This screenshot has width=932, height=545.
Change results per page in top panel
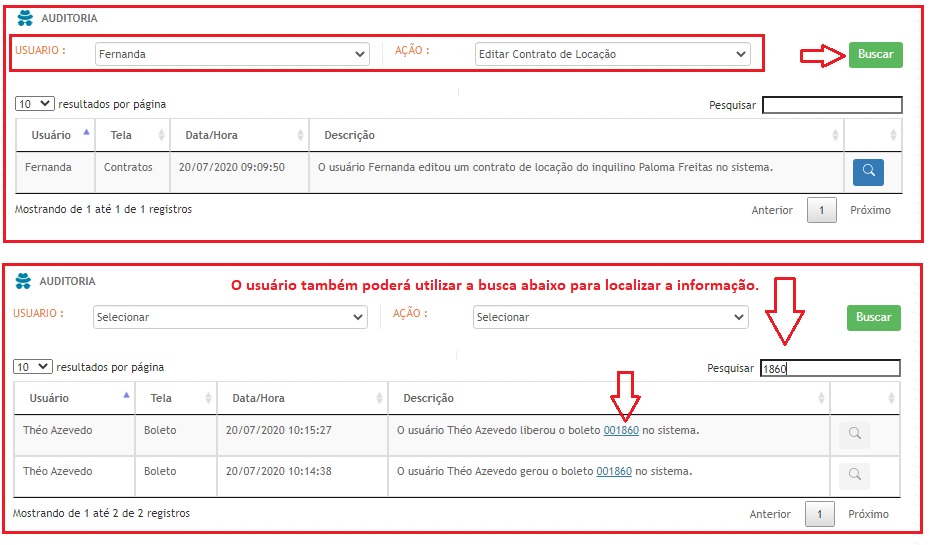(x=35, y=104)
